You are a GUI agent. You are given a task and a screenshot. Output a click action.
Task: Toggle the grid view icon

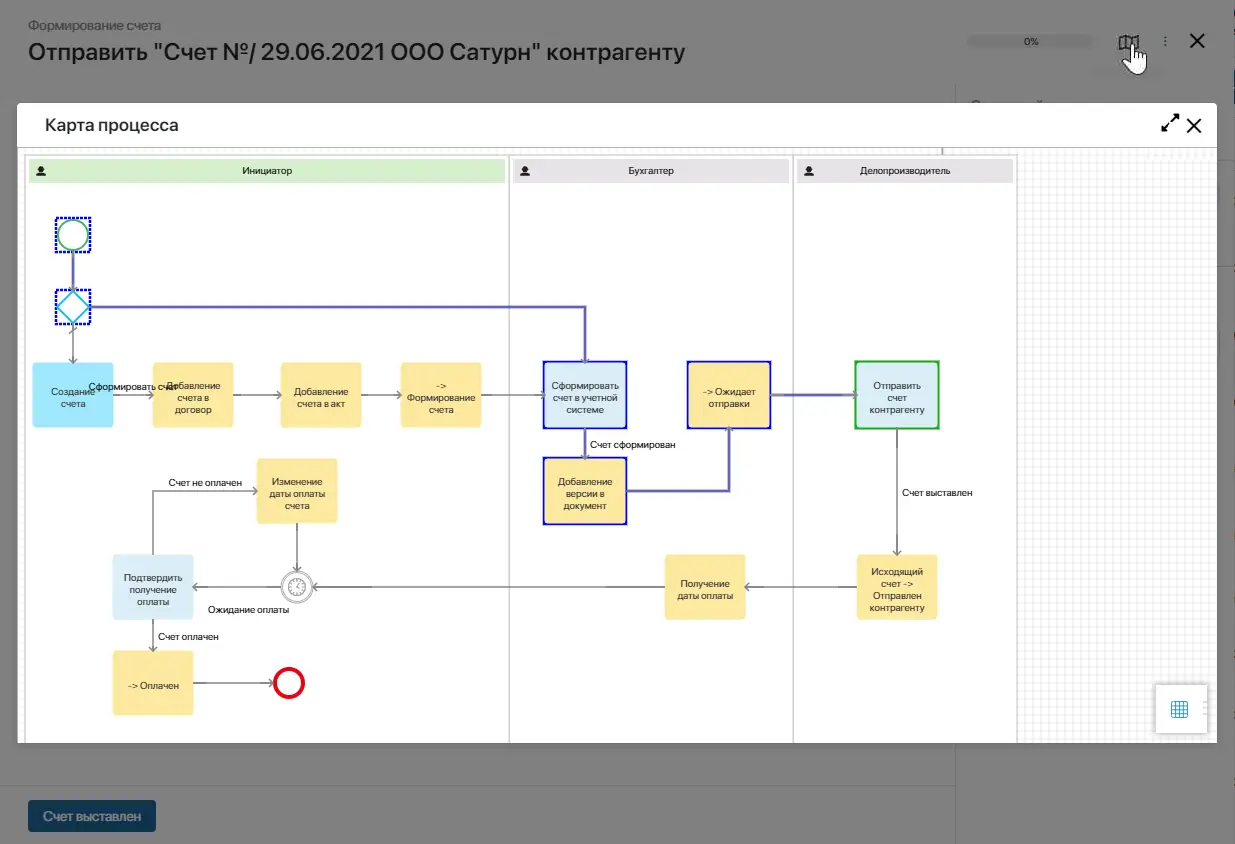(1179, 709)
